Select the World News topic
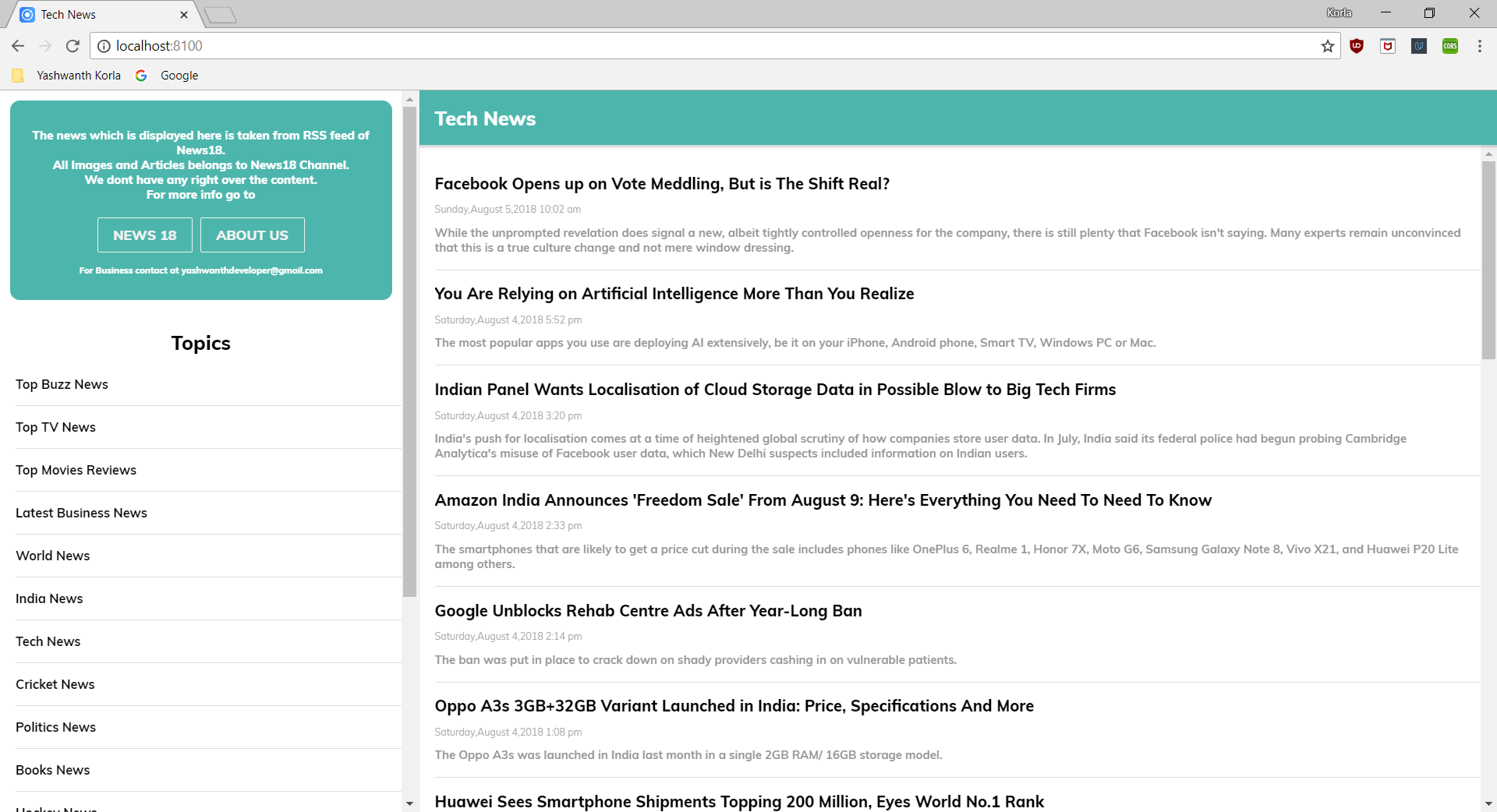 208,556
